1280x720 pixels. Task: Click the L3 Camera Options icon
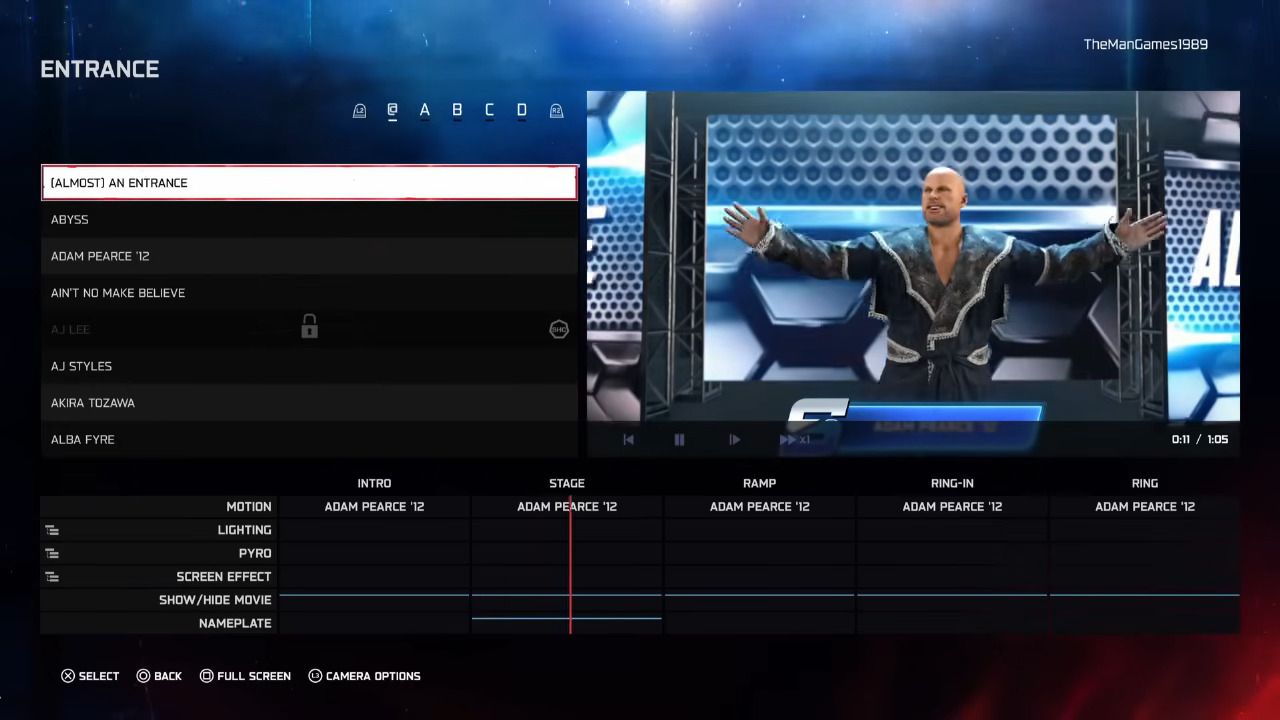[315, 676]
